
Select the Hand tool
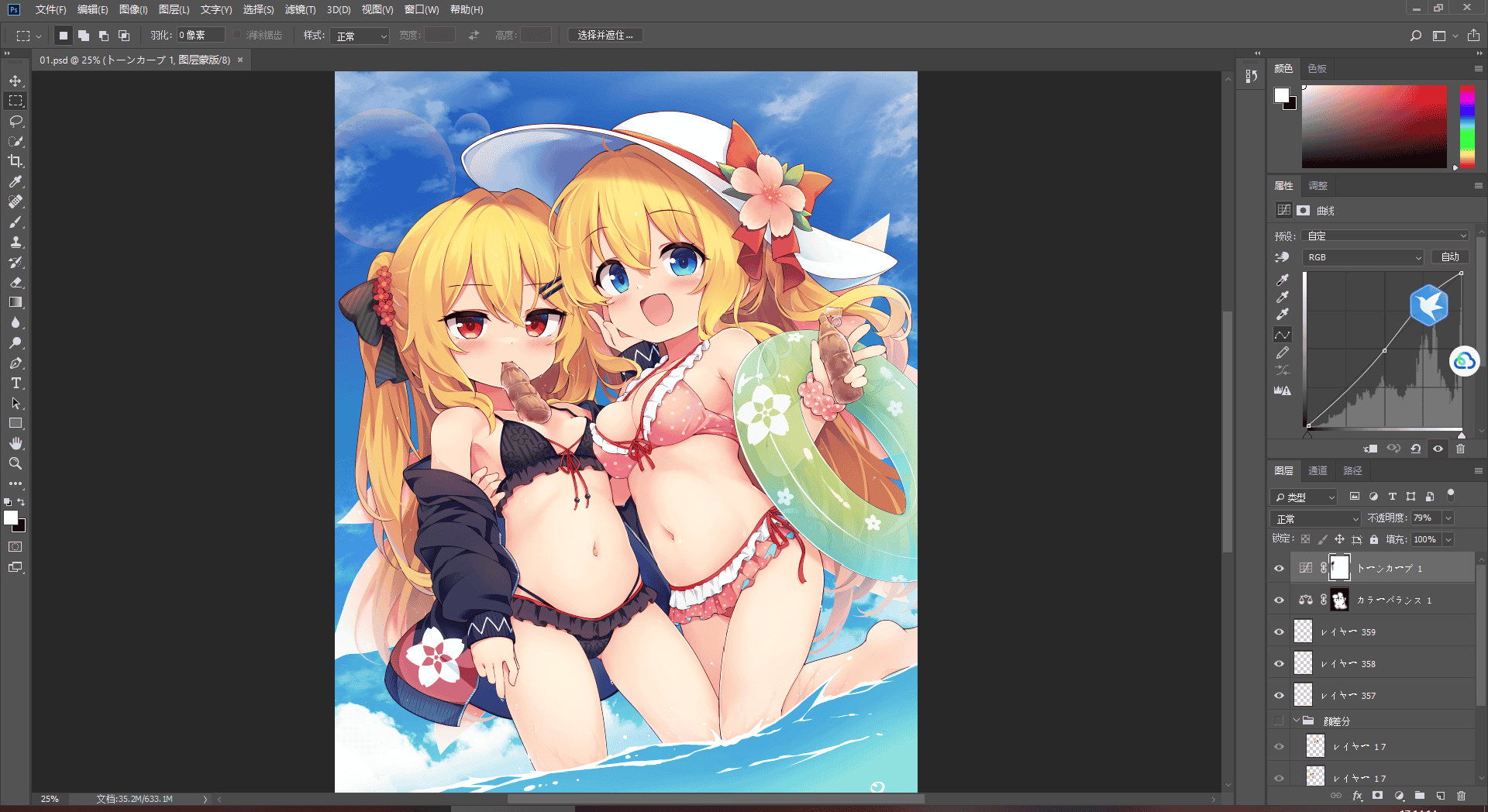coord(15,443)
